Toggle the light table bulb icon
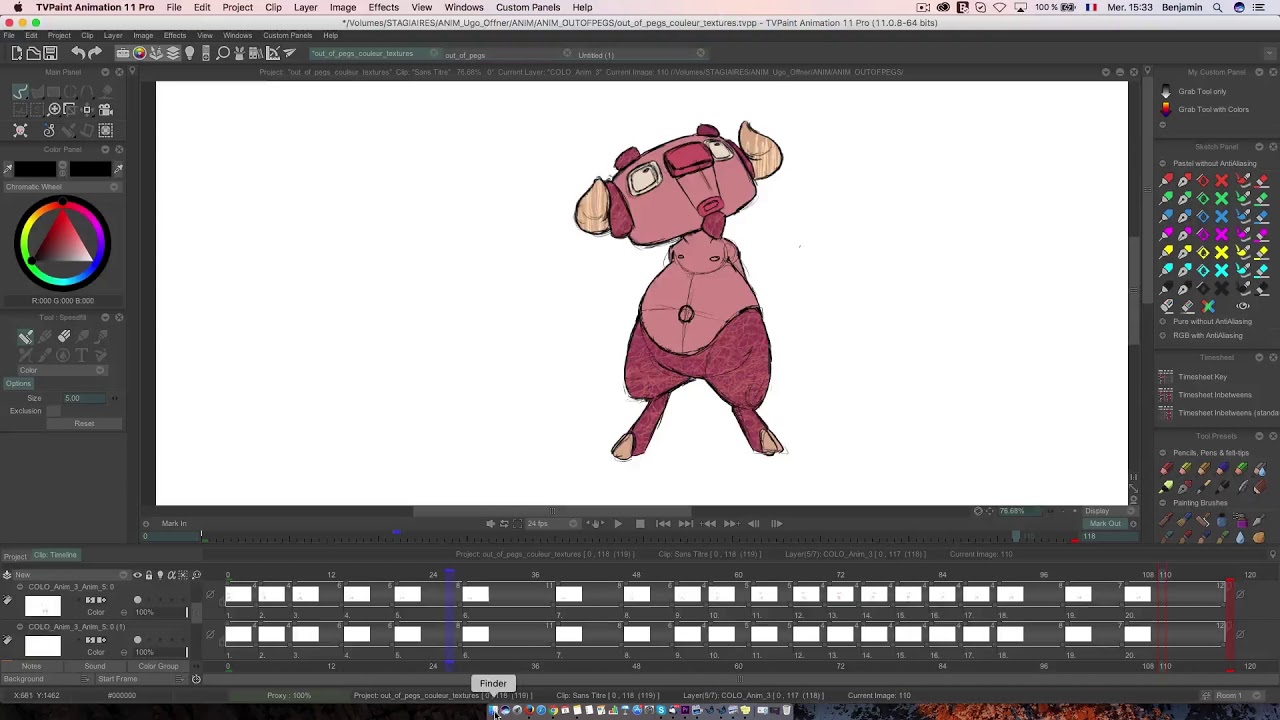The width and height of the screenshot is (1280, 720). (x=190, y=53)
